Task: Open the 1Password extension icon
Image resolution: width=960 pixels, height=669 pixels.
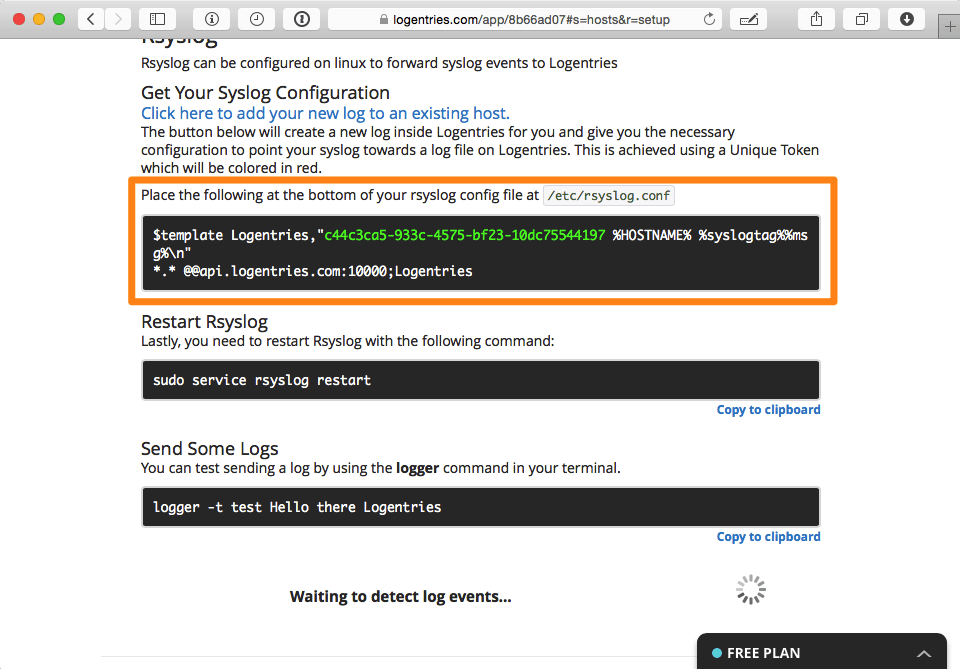Action: (302, 19)
